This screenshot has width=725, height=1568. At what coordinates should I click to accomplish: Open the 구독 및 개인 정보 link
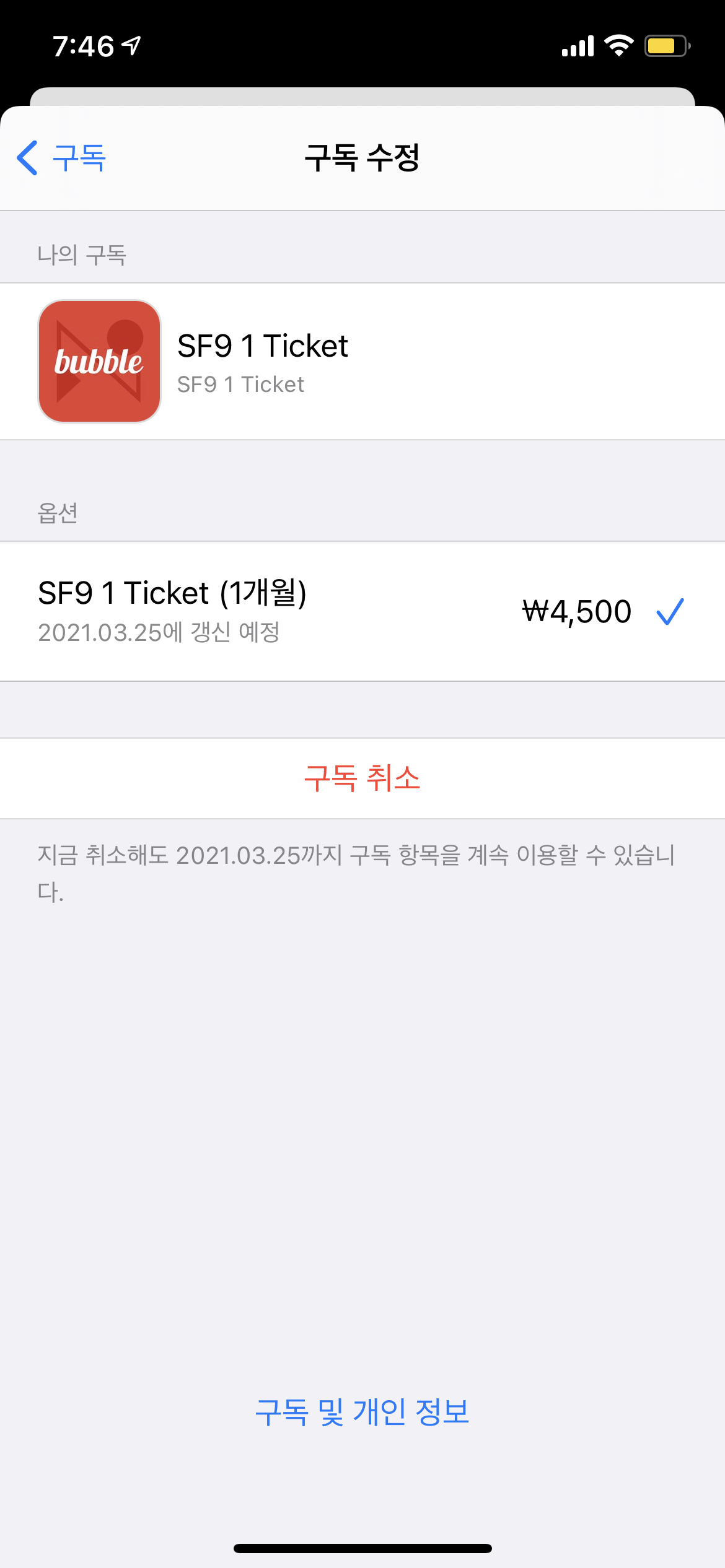[362, 1413]
